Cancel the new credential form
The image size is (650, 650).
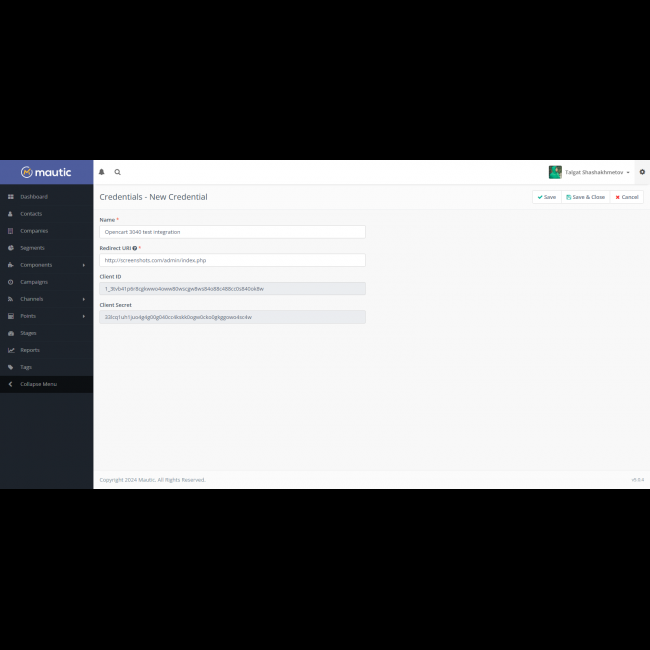click(x=627, y=197)
